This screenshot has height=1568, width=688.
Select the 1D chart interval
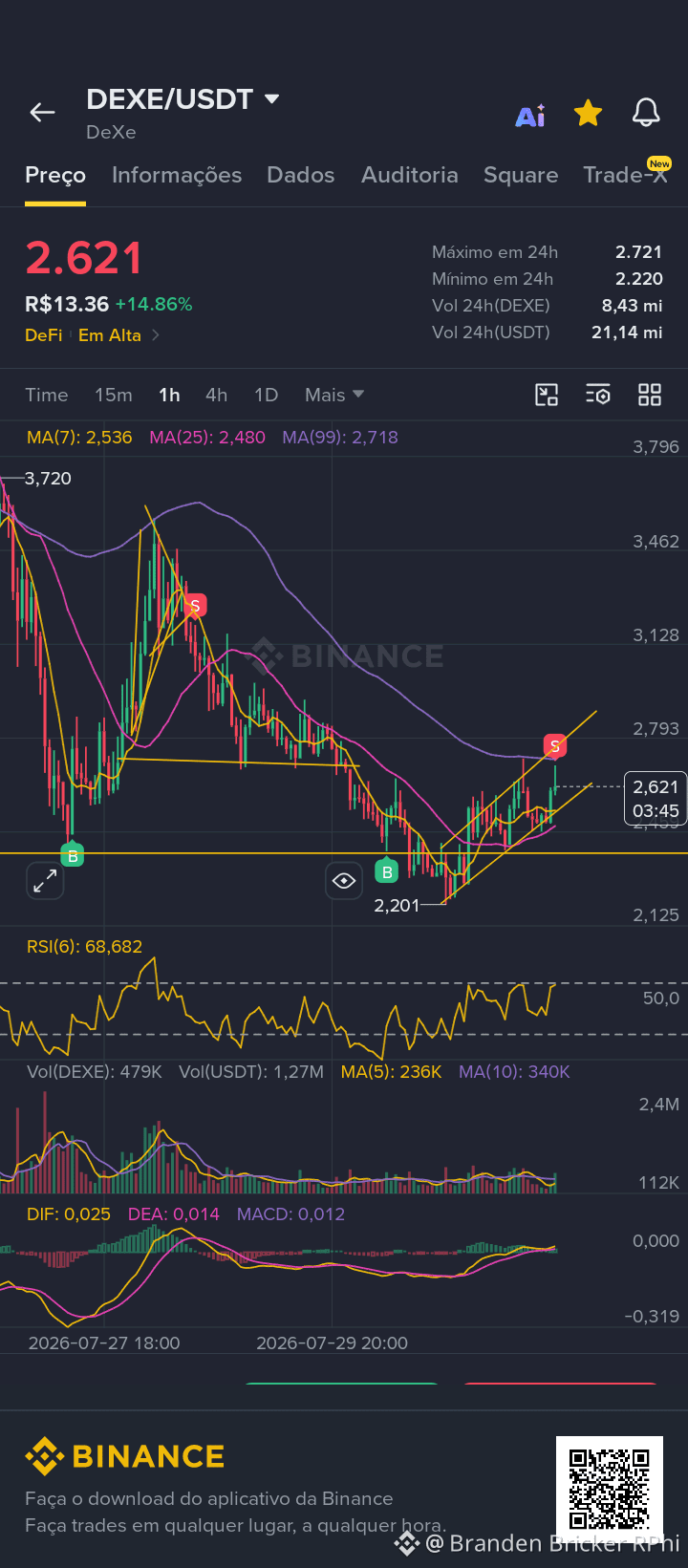tap(266, 395)
